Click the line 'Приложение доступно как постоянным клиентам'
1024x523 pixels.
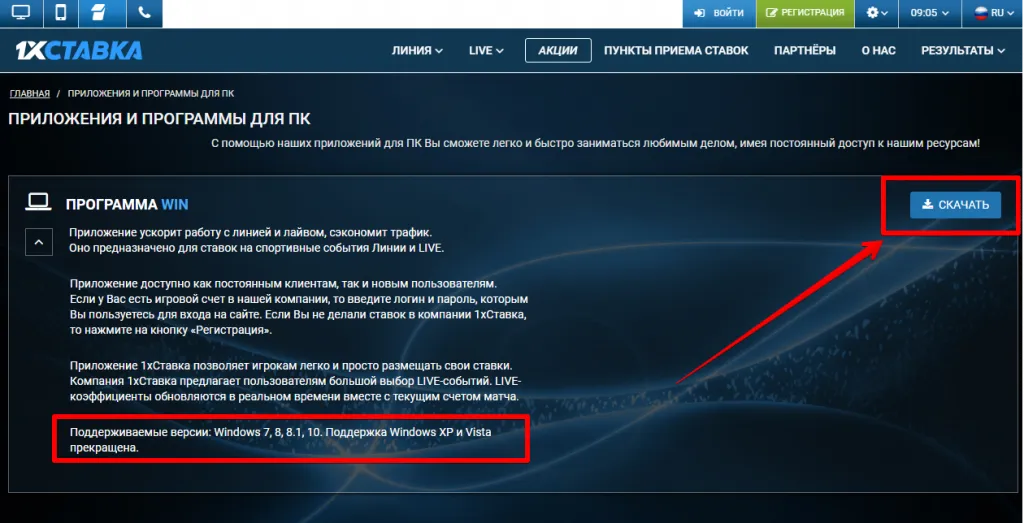[x=283, y=284]
